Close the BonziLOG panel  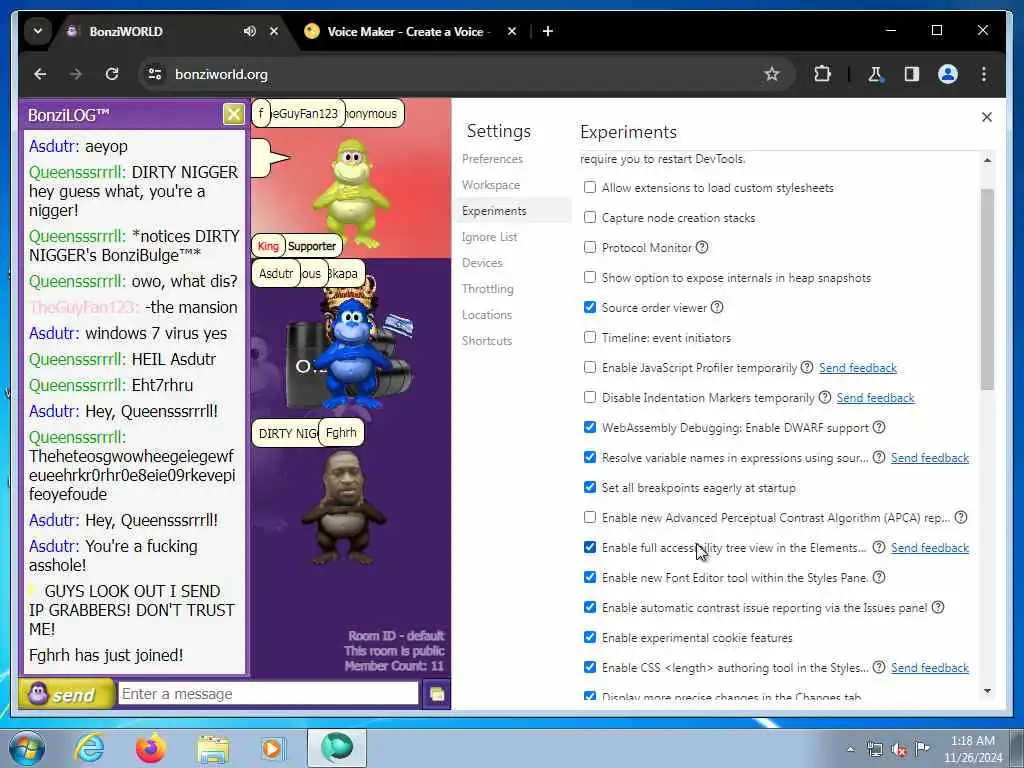pyautogui.click(x=233, y=114)
